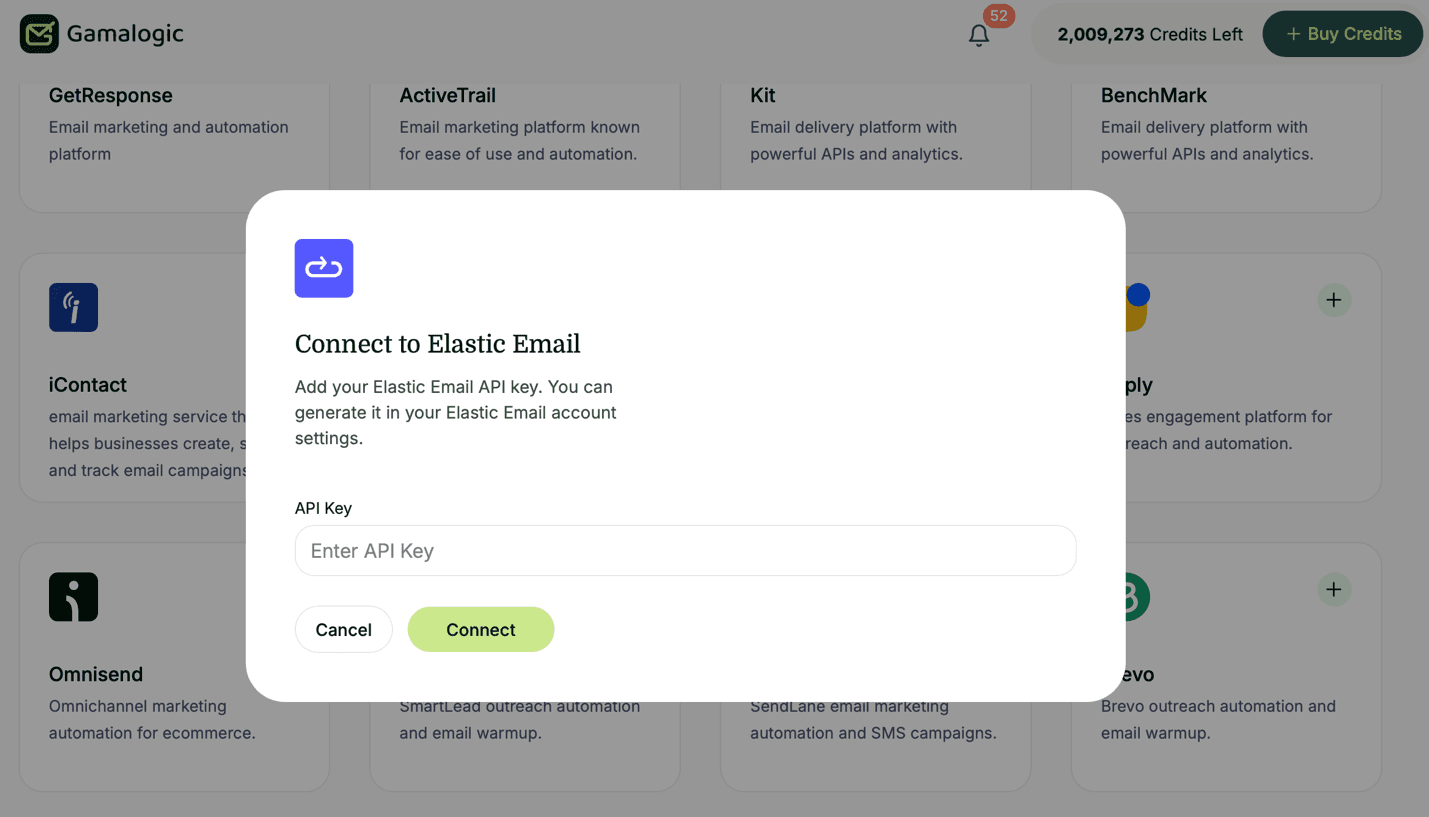Add the Reply integration with the plus icon
Viewport: 1429px width, 817px height.
click(x=1334, y=299)
